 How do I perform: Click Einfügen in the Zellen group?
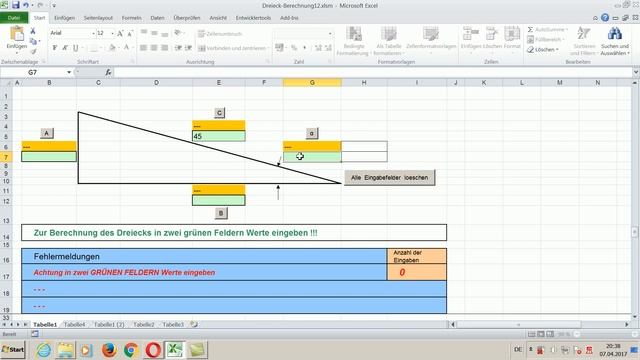point(471,38)
